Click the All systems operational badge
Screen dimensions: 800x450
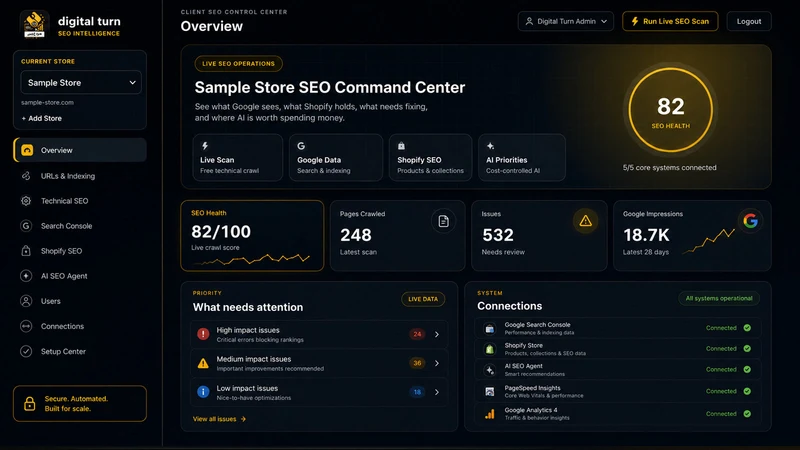[719, 298]
